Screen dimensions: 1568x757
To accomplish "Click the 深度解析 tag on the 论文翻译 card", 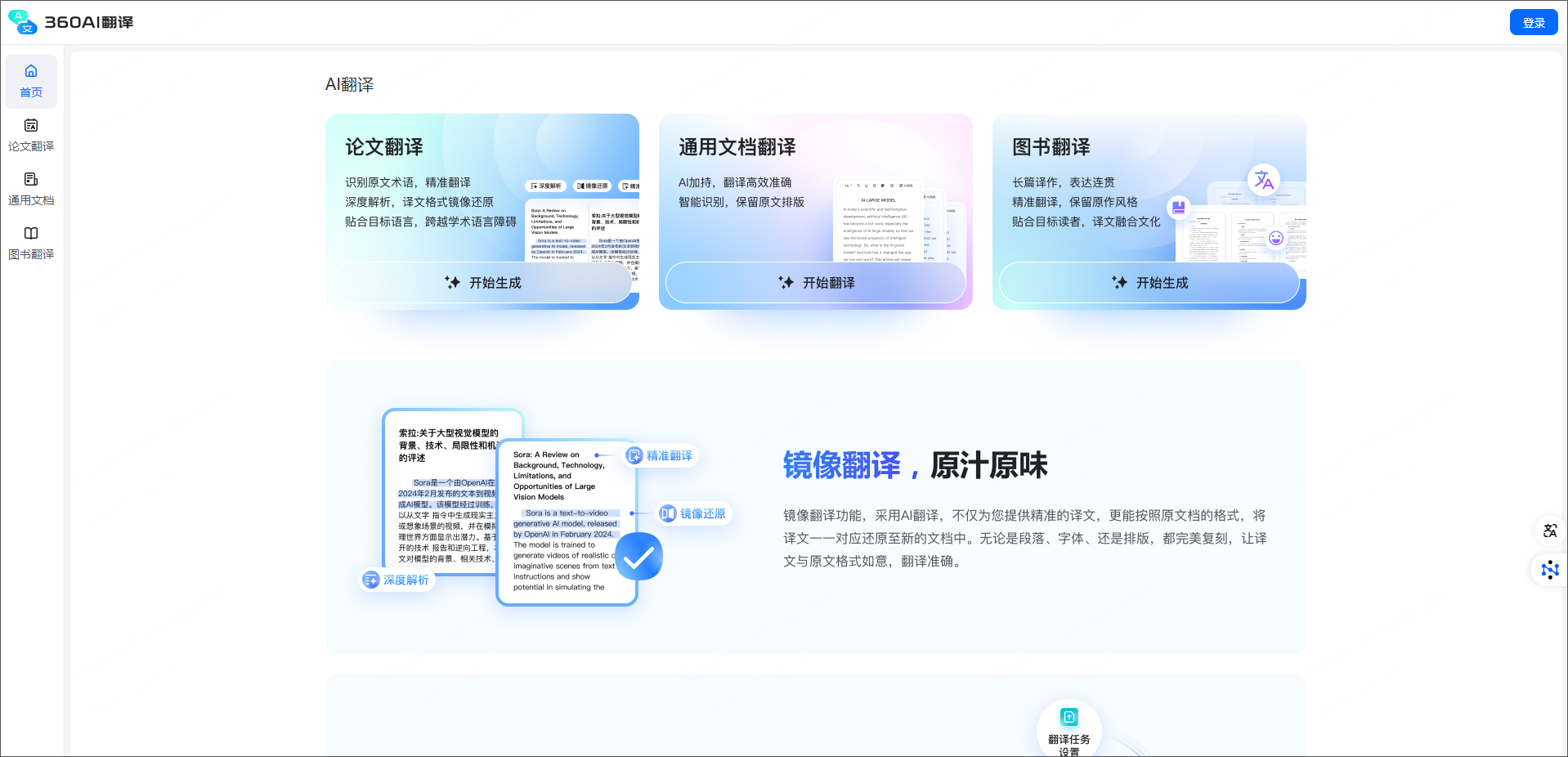I will point(546,186).
